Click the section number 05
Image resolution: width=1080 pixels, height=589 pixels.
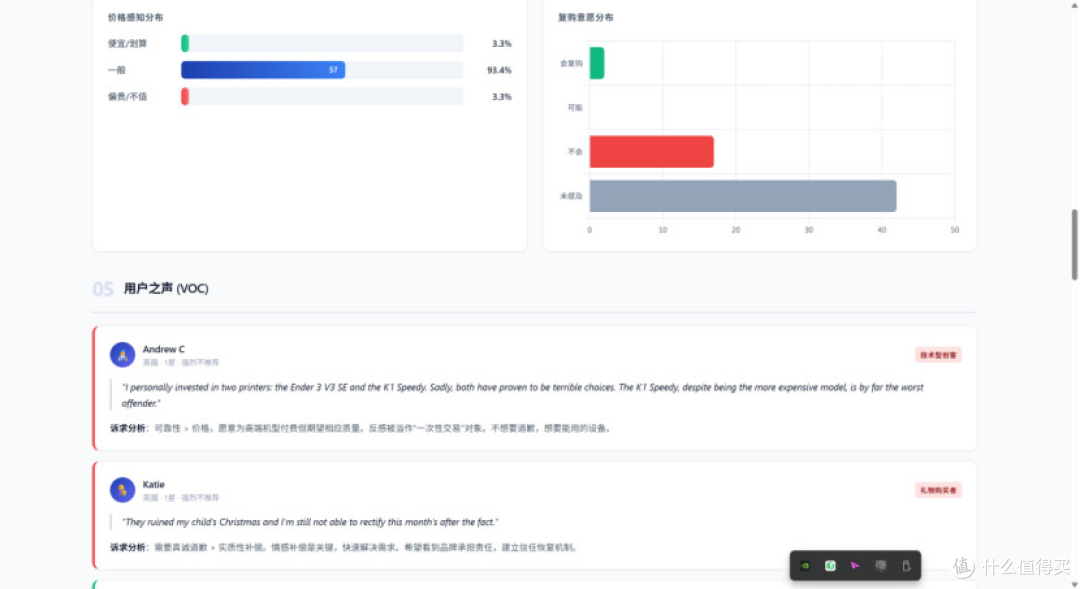pyautogui.click(x=103, y=289)
